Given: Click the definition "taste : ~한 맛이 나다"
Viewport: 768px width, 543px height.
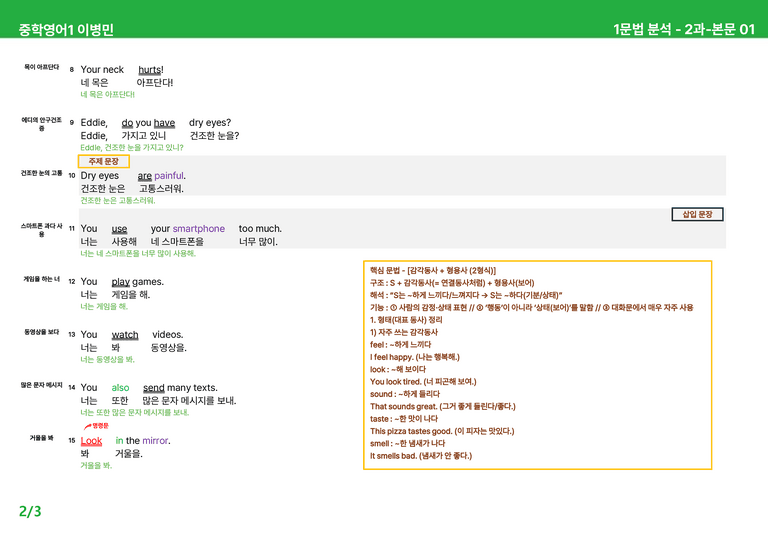Looking at the screenshot, I should [x=404, y=419].
